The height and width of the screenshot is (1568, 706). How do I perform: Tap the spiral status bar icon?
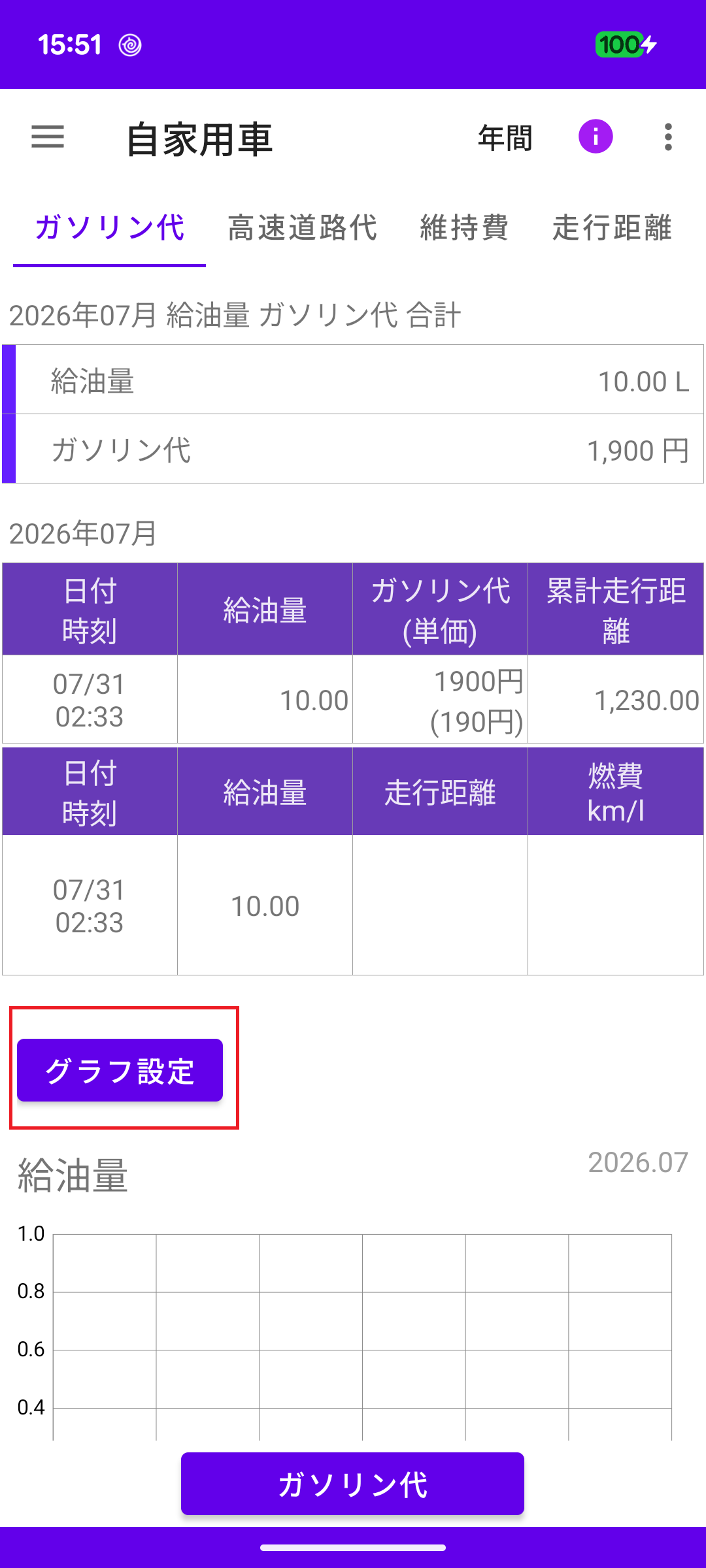click(x=130, y=45)
